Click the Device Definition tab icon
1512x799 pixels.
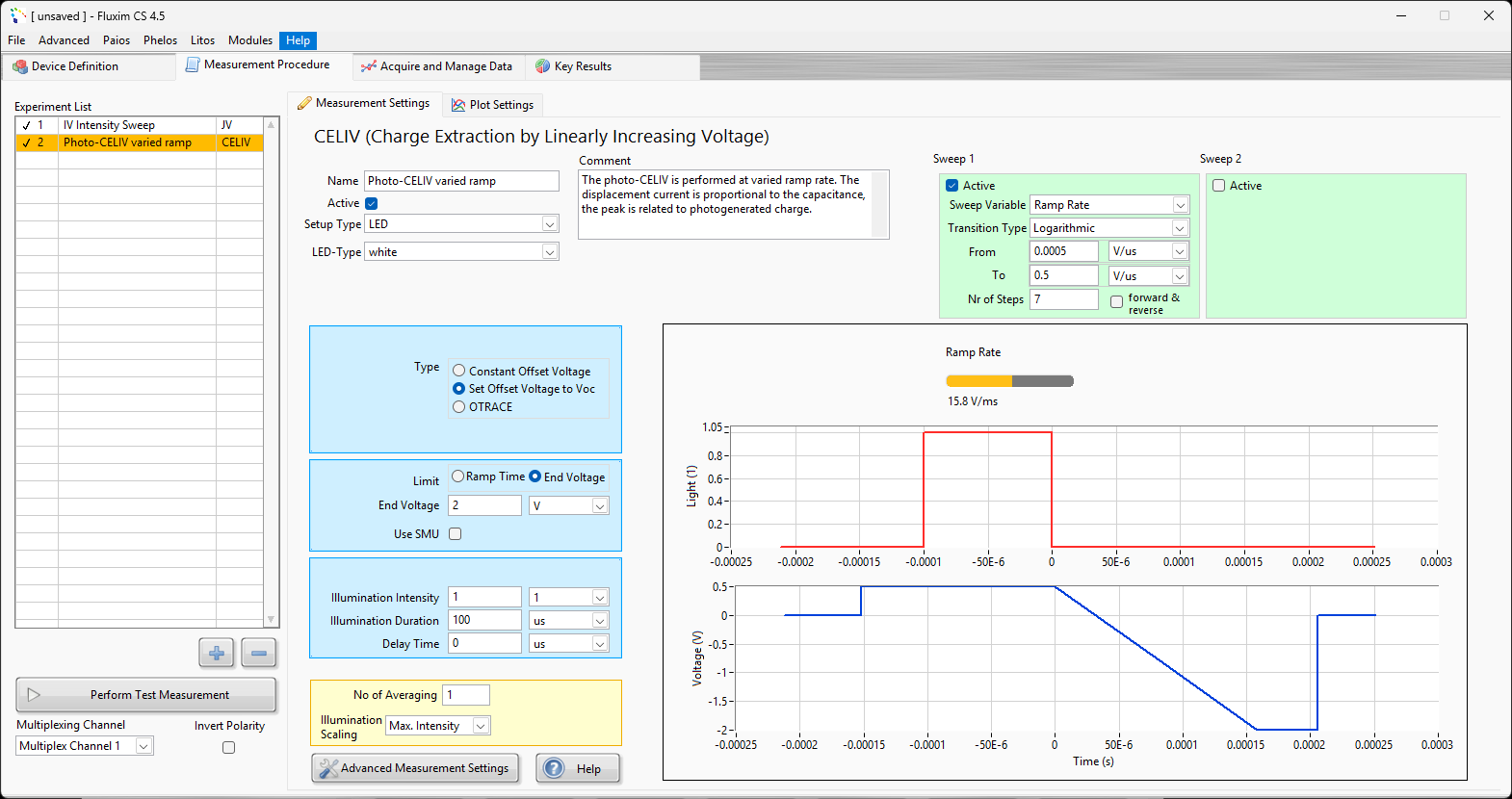[x=20, y=66]
